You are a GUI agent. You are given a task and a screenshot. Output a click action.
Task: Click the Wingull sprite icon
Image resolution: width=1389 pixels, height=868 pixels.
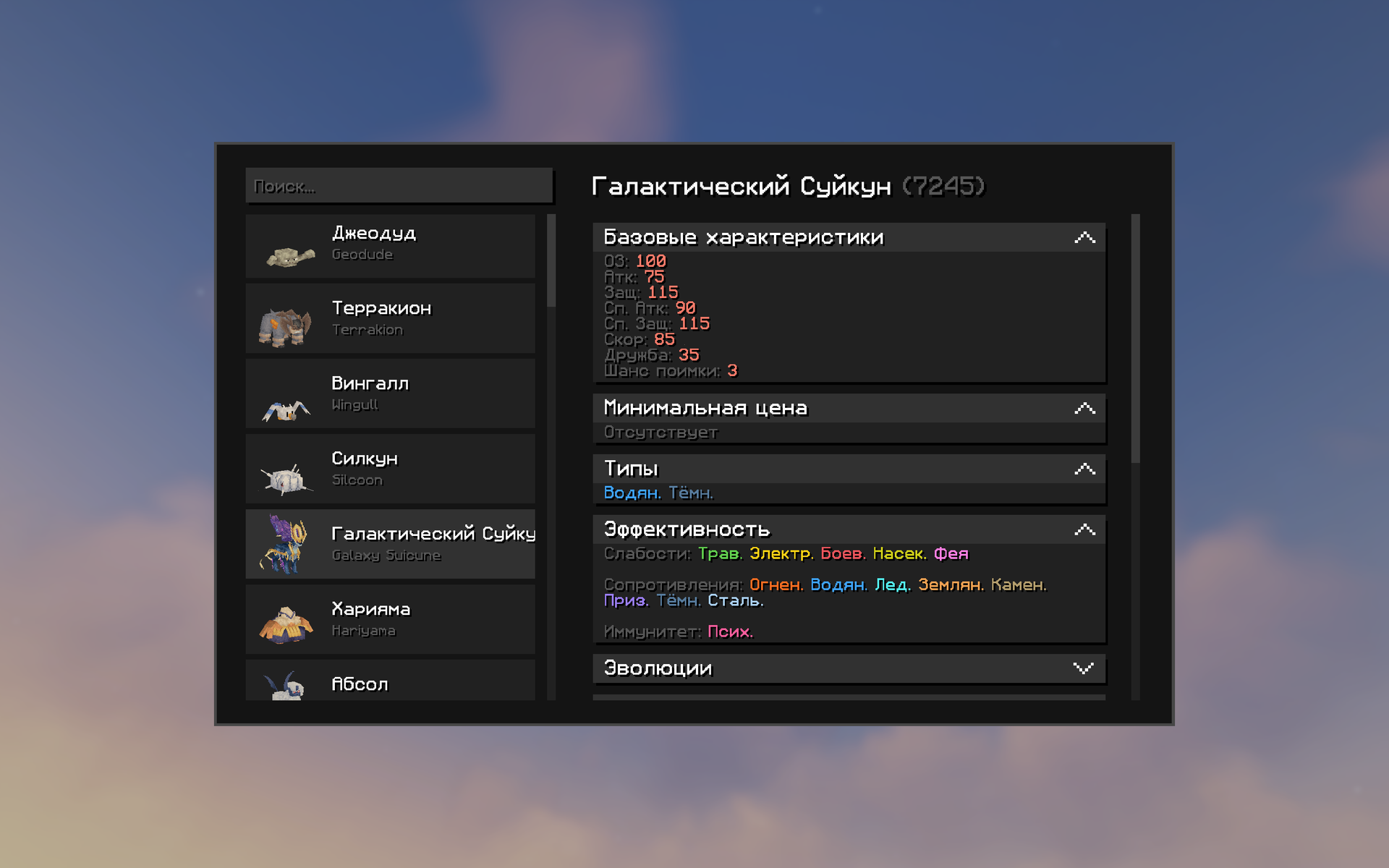(286, 410)
